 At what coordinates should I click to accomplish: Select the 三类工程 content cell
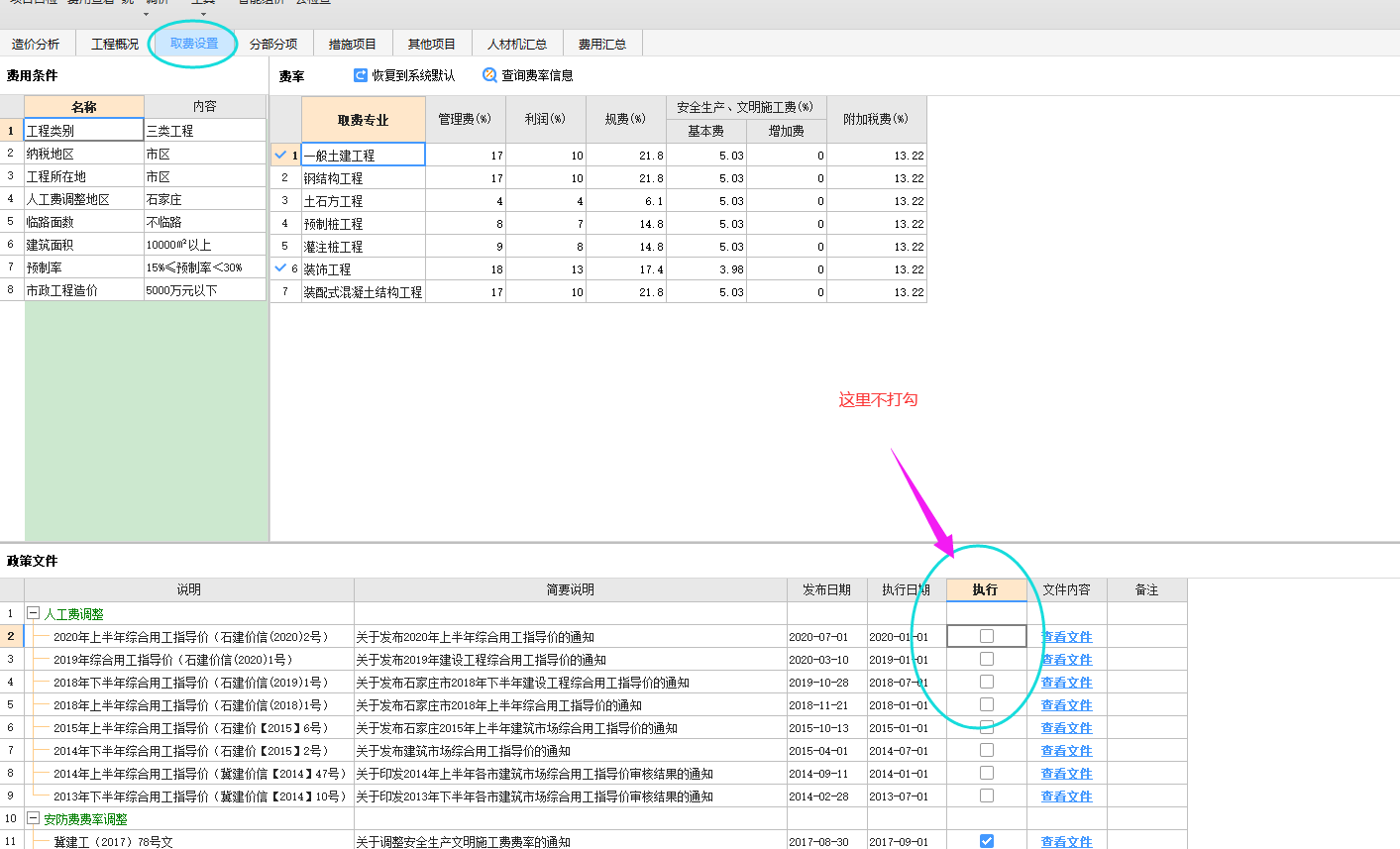205,130
